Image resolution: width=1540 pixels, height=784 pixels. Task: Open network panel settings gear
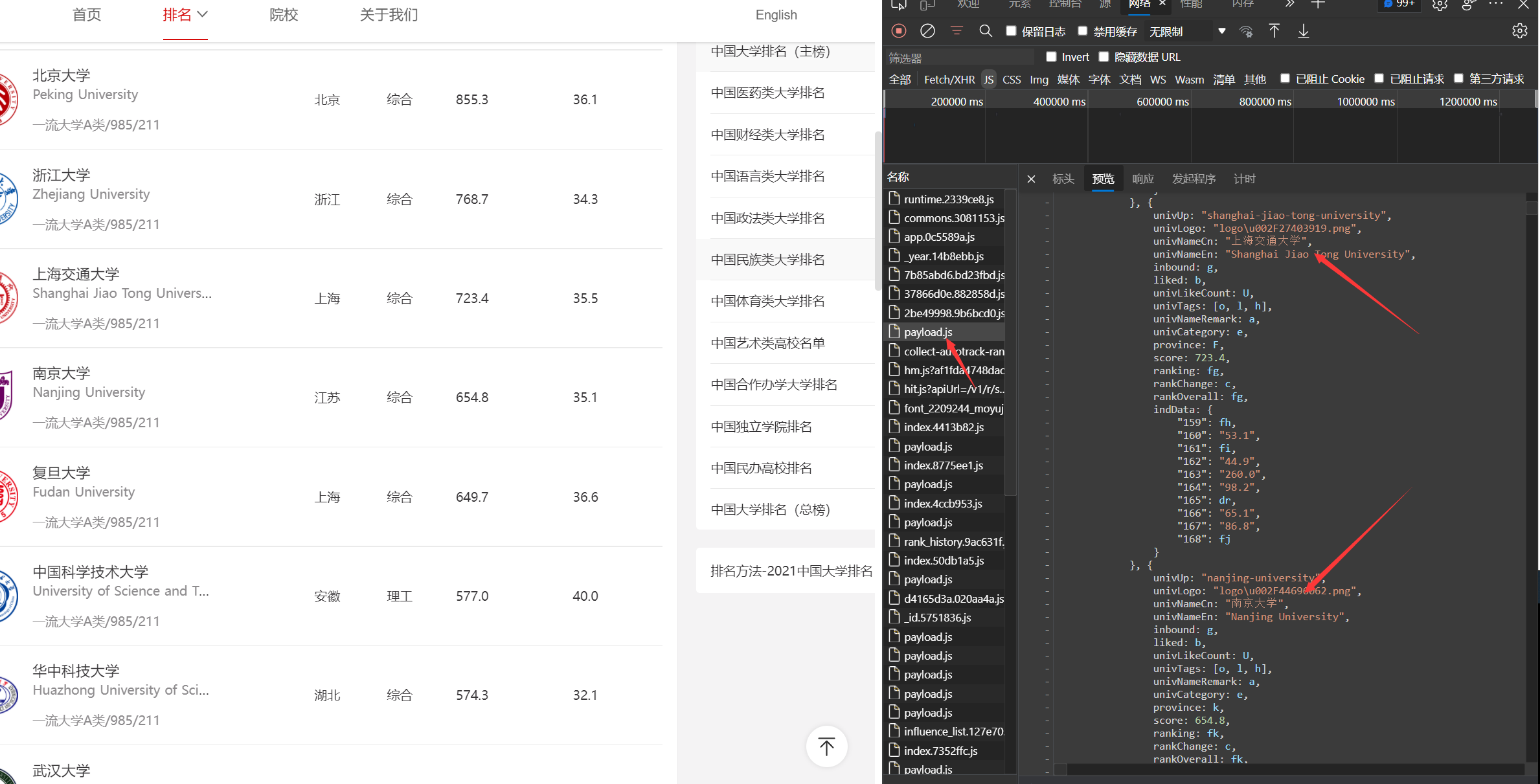[1519, 31]
